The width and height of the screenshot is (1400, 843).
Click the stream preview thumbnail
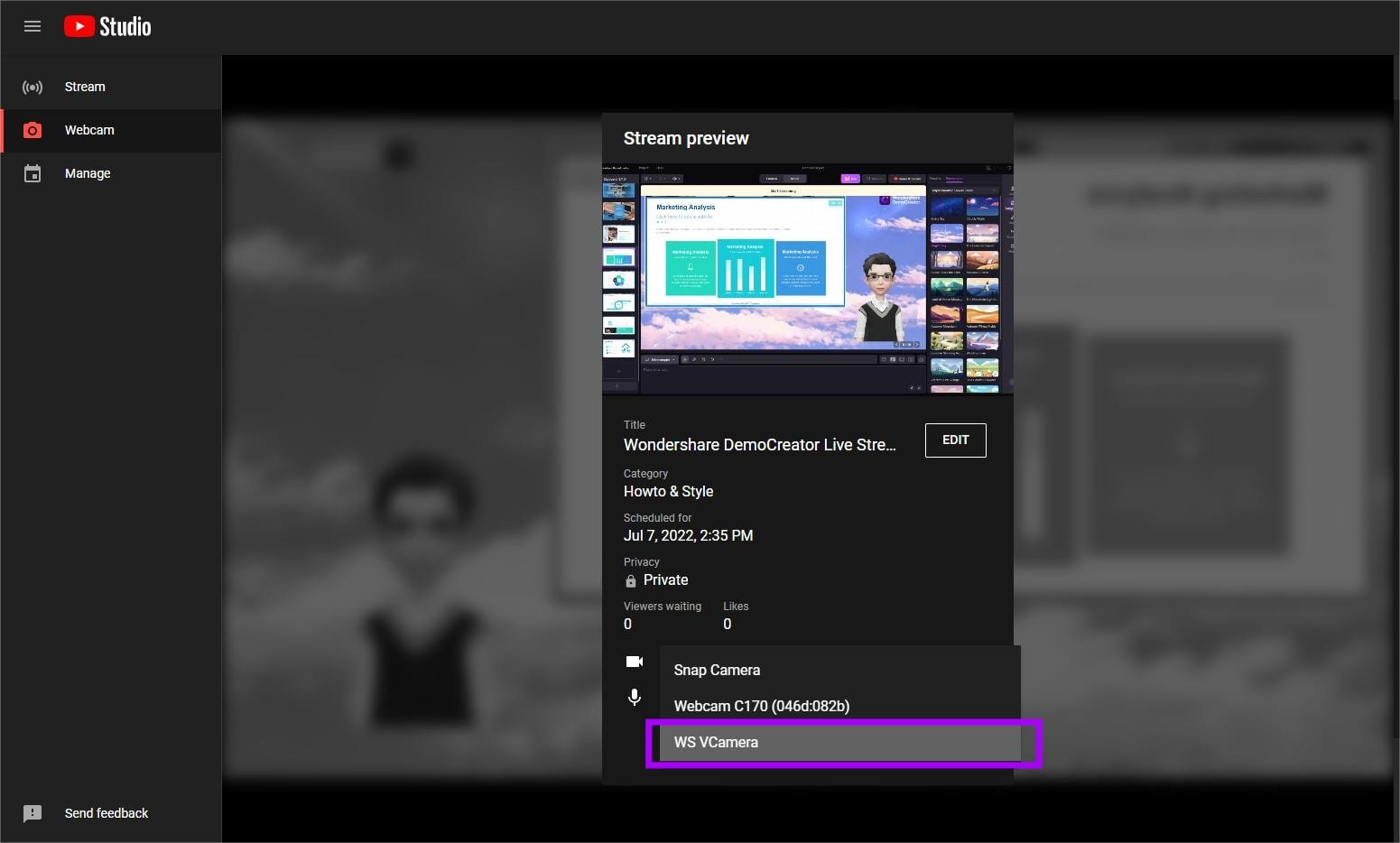coord(808,279)
